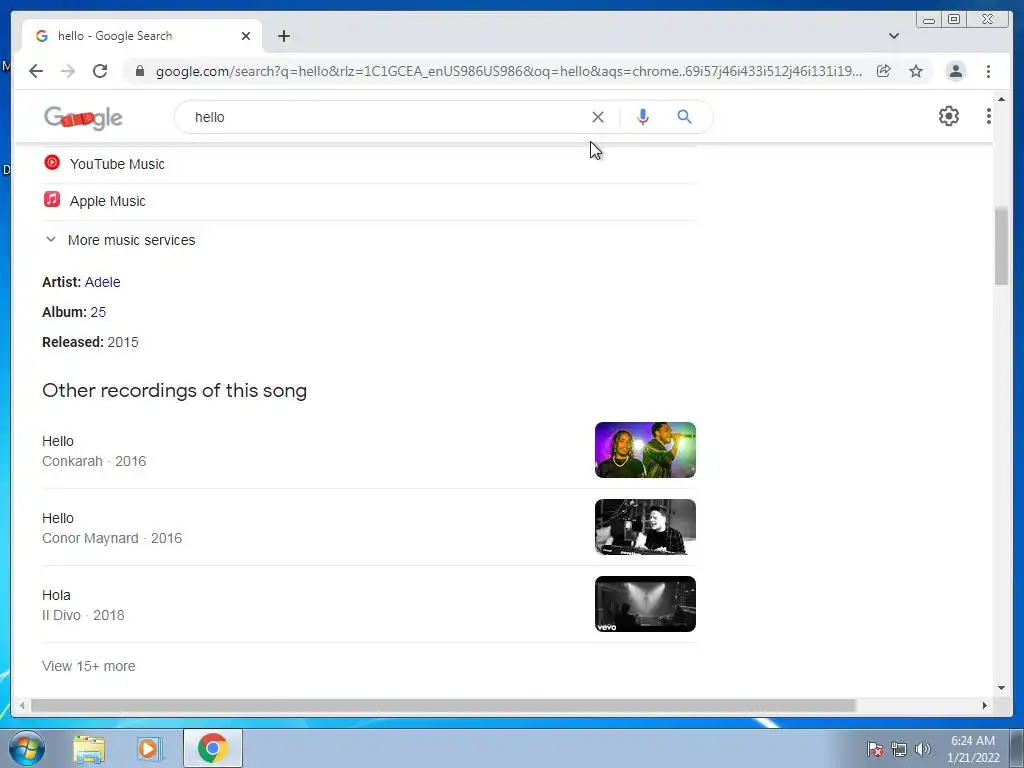View site security lock info
1024x768 pixels.
[139, 71]
